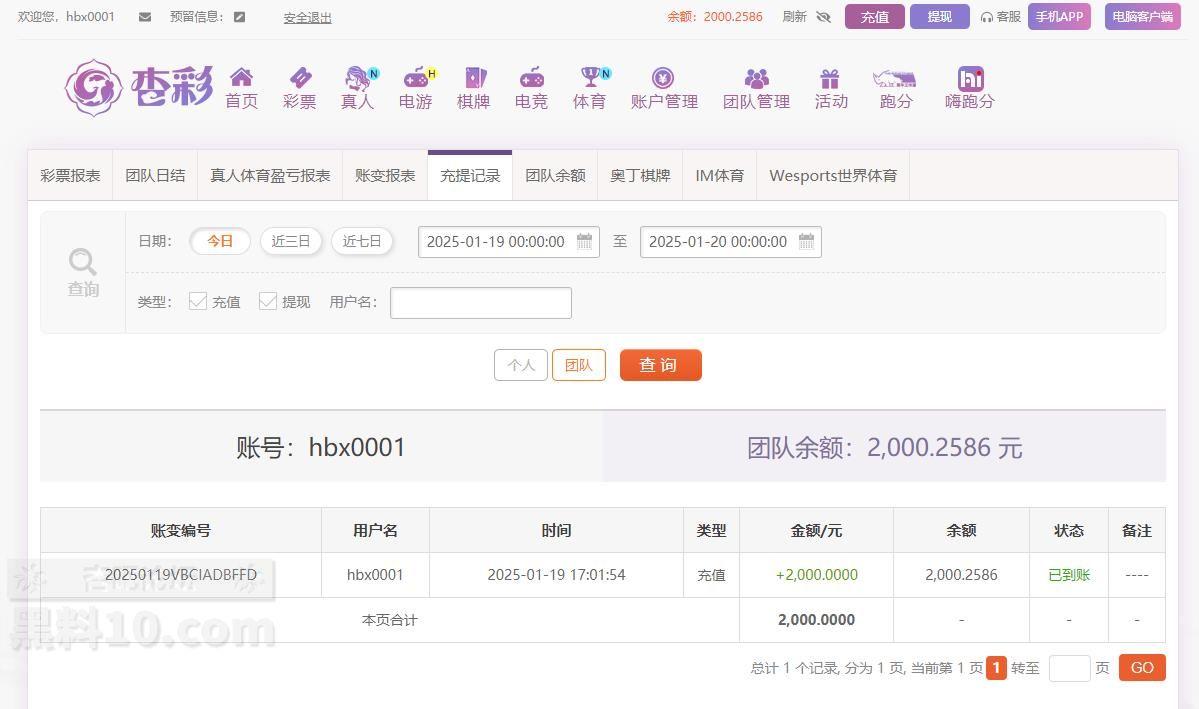1199x709 pixels.
Task: Open calendar picker for start date
Action: tap(584, 241)
